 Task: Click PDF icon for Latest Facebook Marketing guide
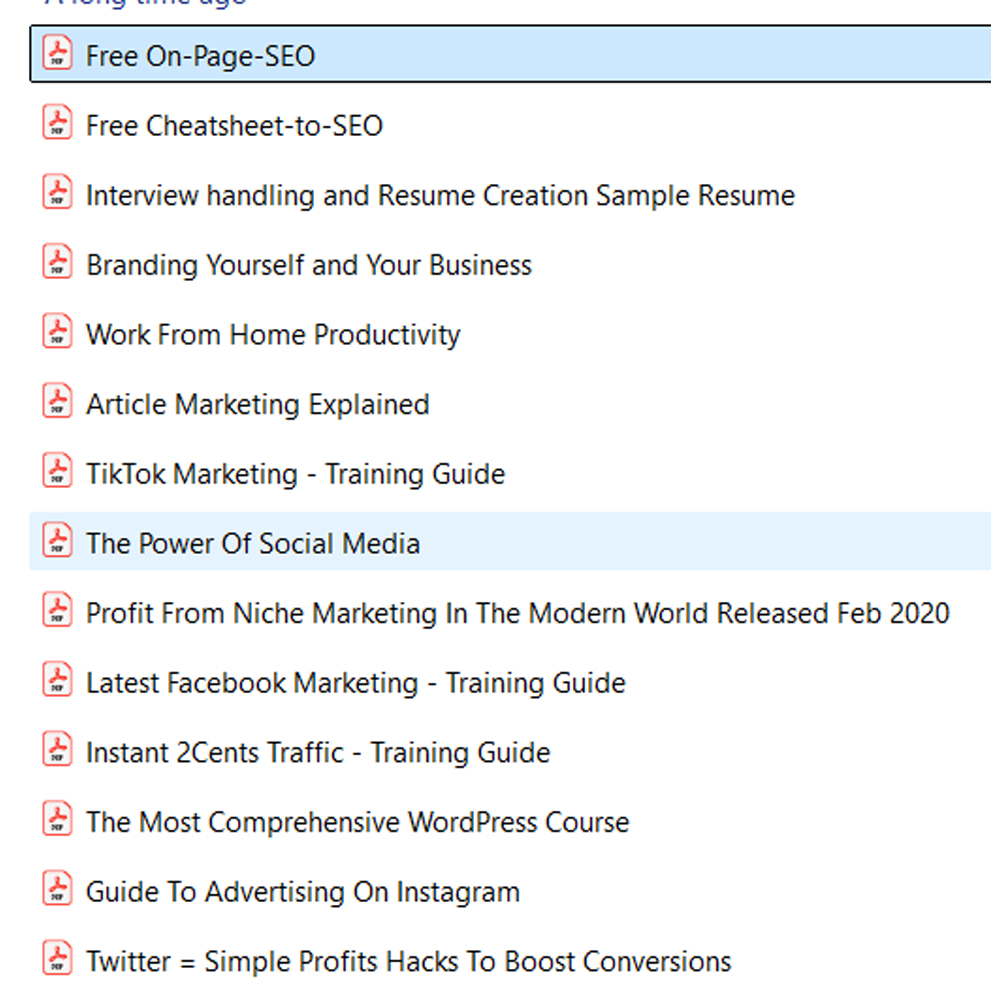[x=58, y=681]
